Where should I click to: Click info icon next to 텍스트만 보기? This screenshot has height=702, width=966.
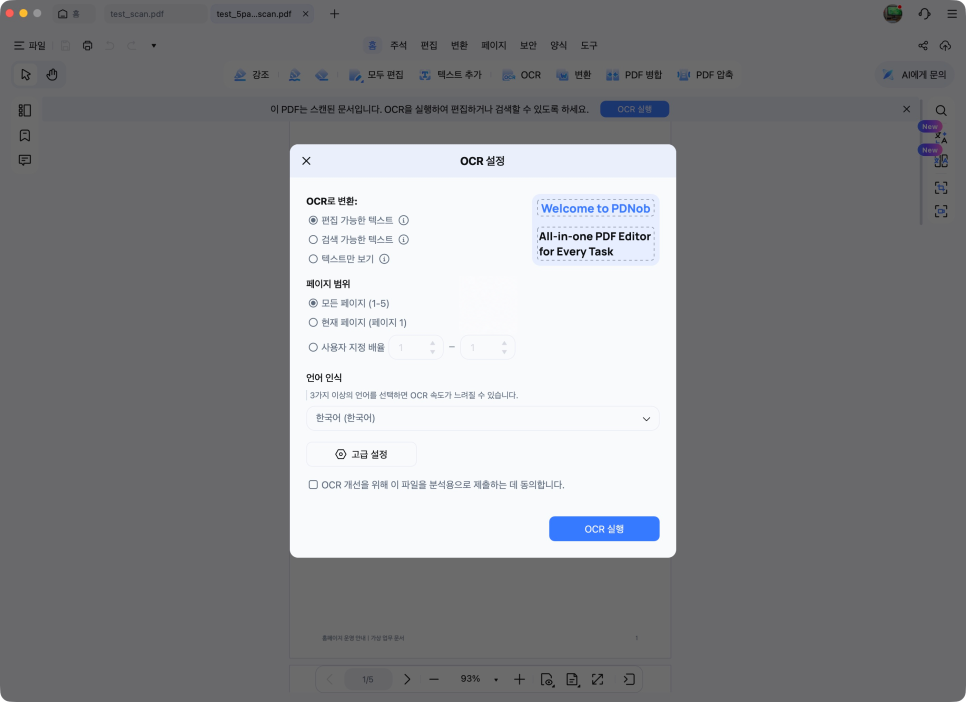[384, 259]
